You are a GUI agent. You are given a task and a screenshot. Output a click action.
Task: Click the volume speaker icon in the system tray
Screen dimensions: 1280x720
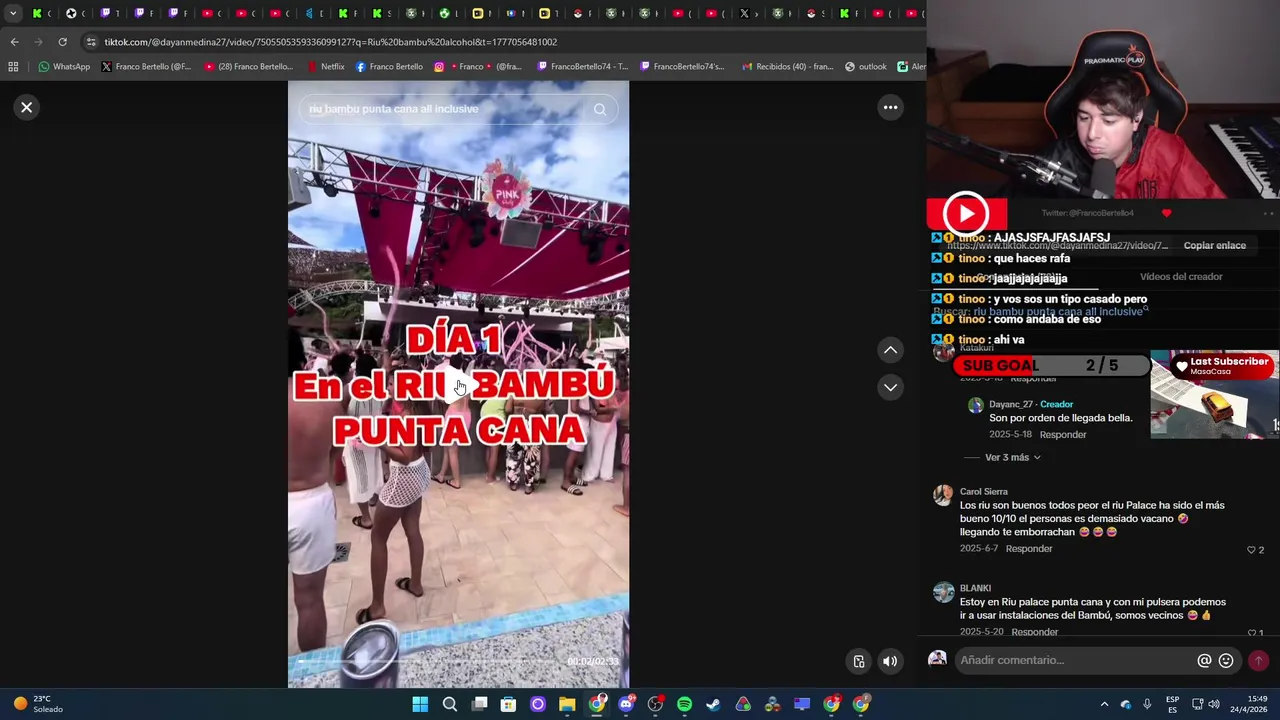pyautogui.click(x=1214, y=704)
